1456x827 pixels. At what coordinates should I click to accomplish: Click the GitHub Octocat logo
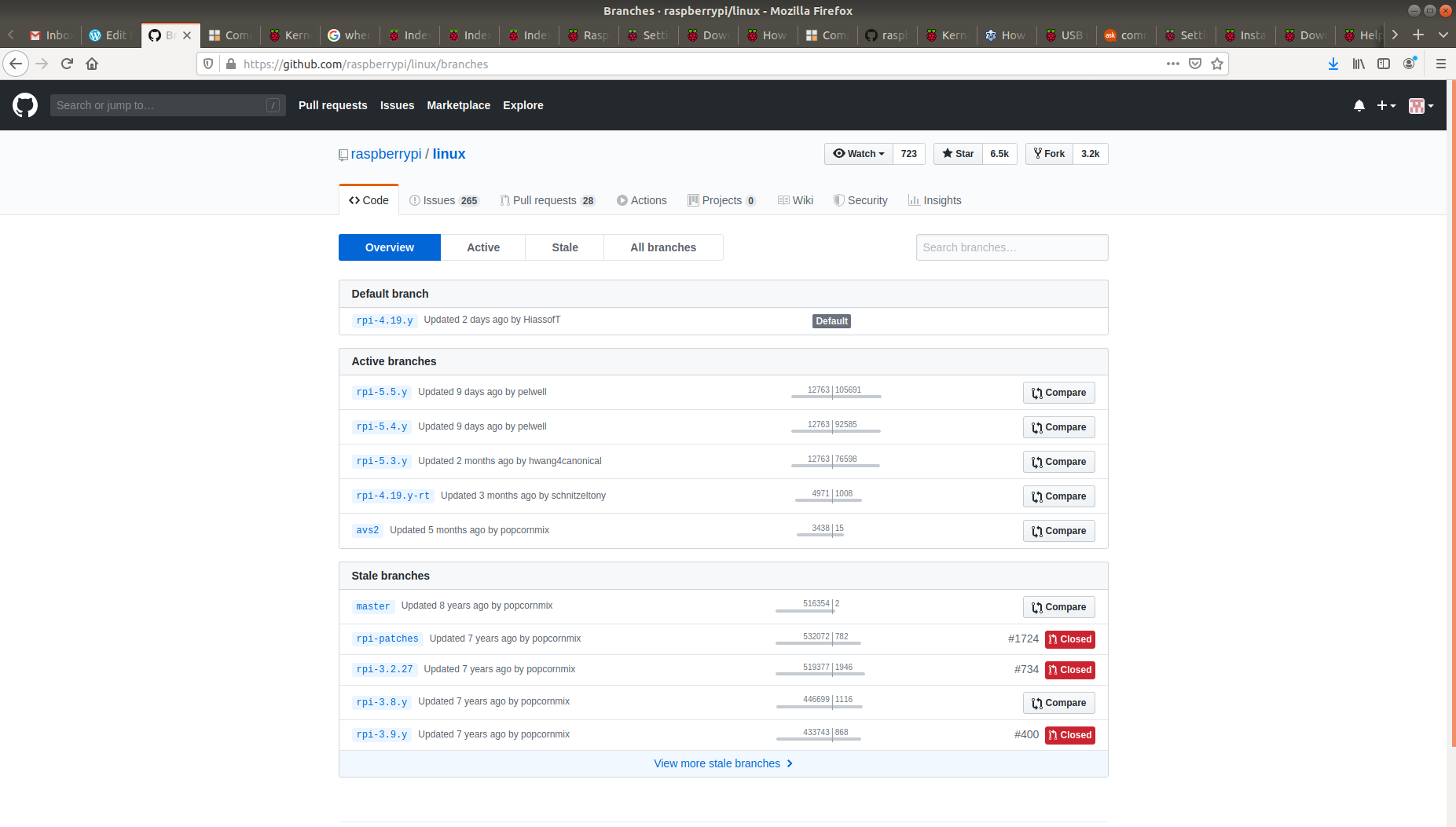coord(24,104)
